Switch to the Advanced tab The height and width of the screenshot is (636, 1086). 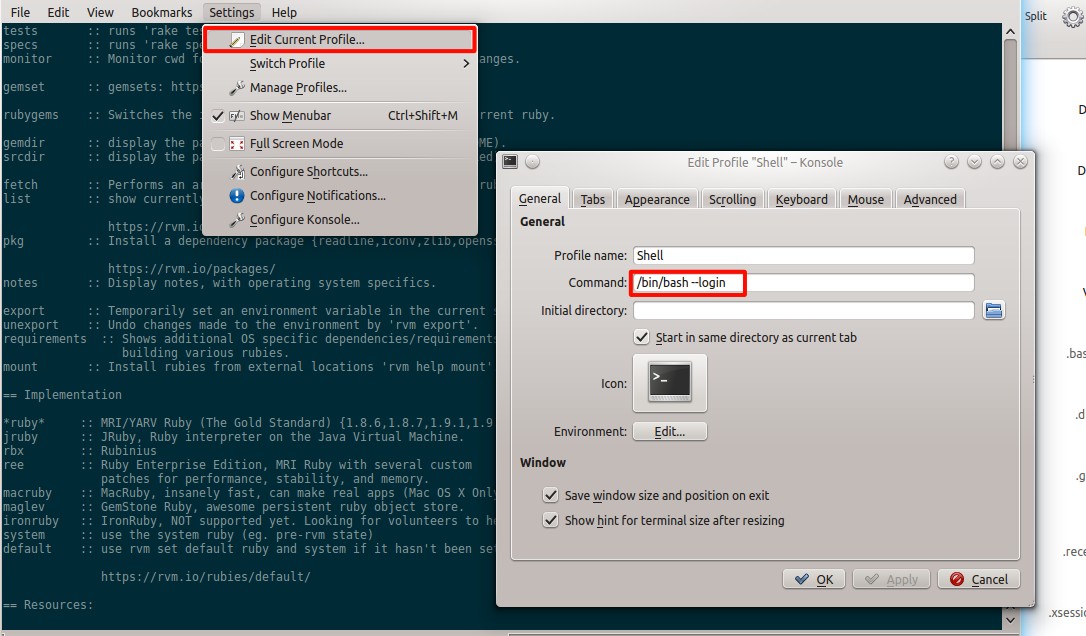pos(929,200)
